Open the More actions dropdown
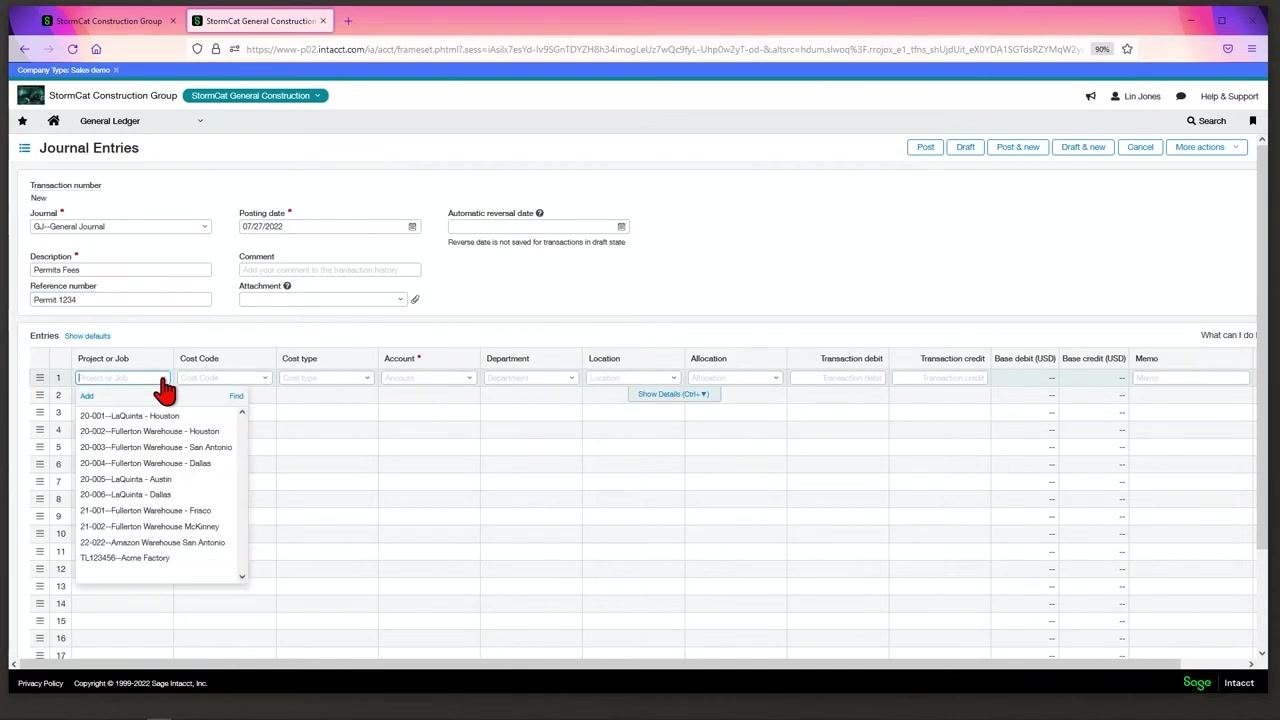The image size is (1280, 720). click(1206, 147)
